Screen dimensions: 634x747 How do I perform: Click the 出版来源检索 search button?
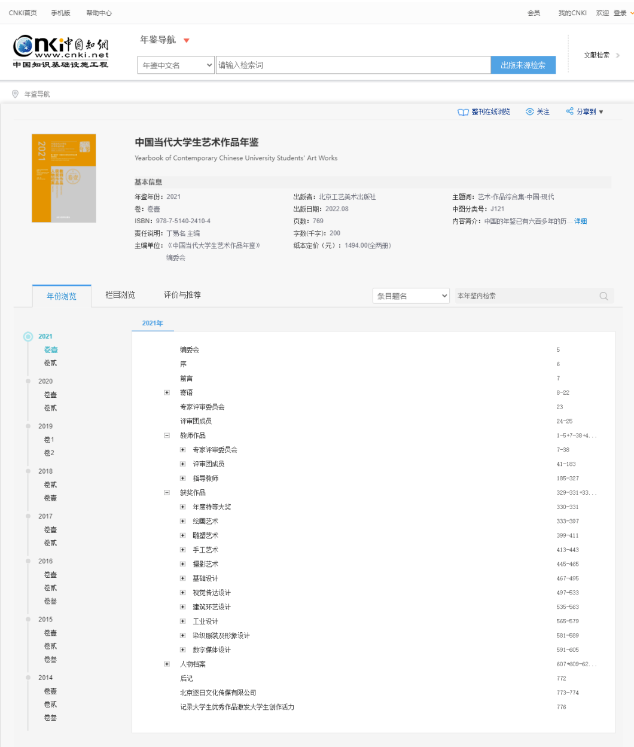pos(523,65)
